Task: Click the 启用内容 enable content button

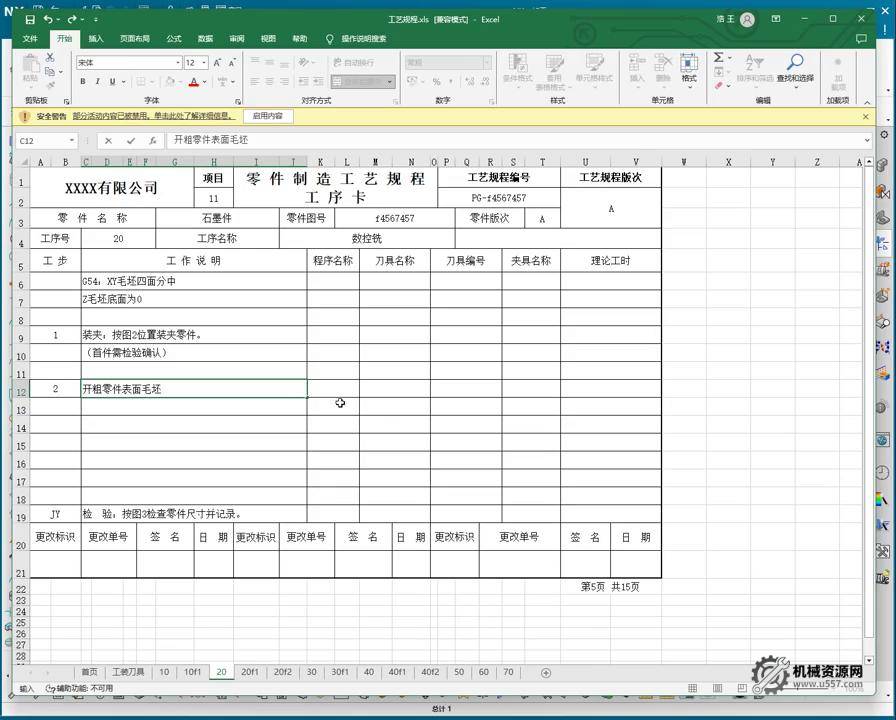Action: coord(267,116)
